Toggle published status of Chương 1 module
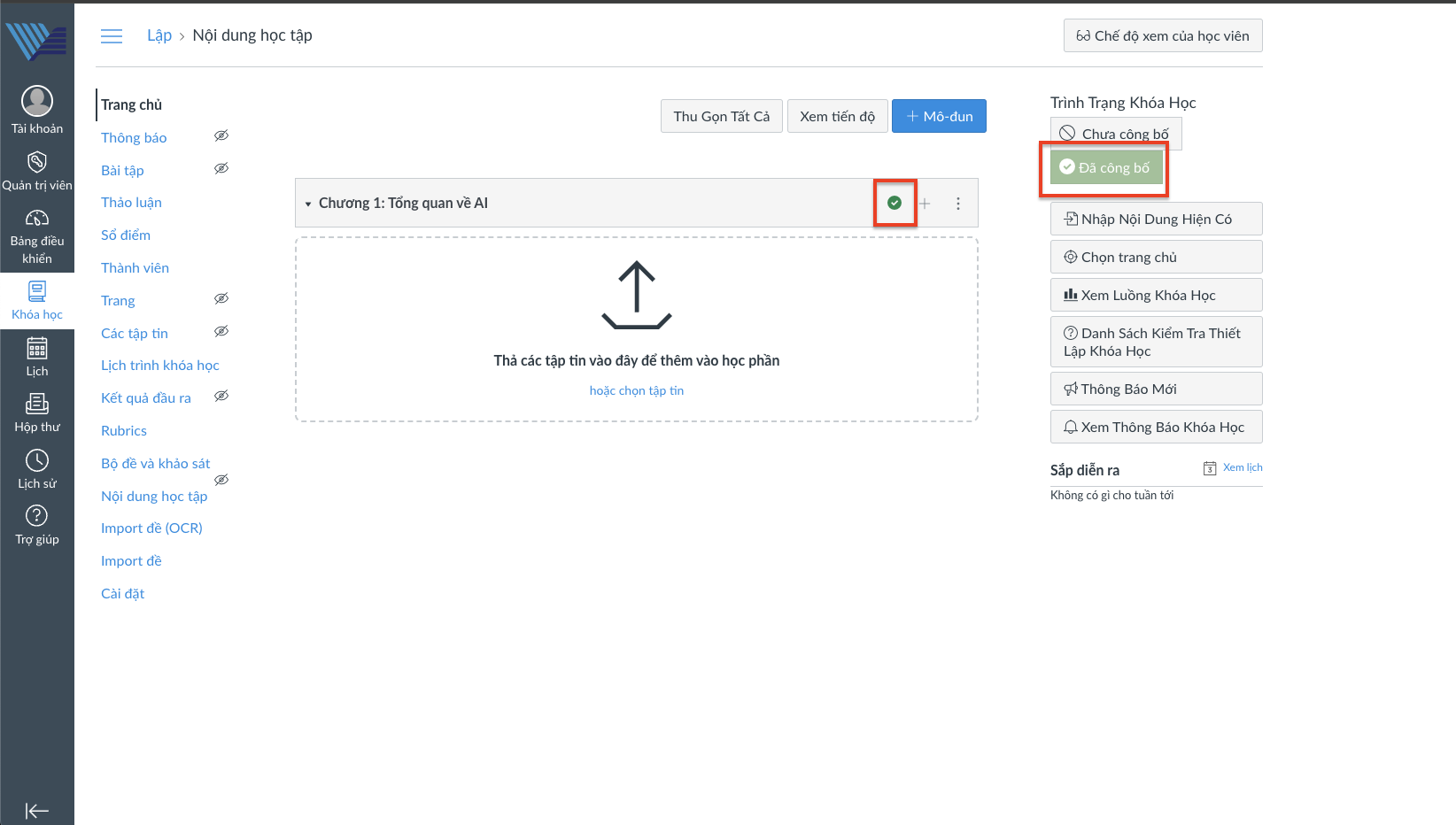 click(x=895, y=204)
